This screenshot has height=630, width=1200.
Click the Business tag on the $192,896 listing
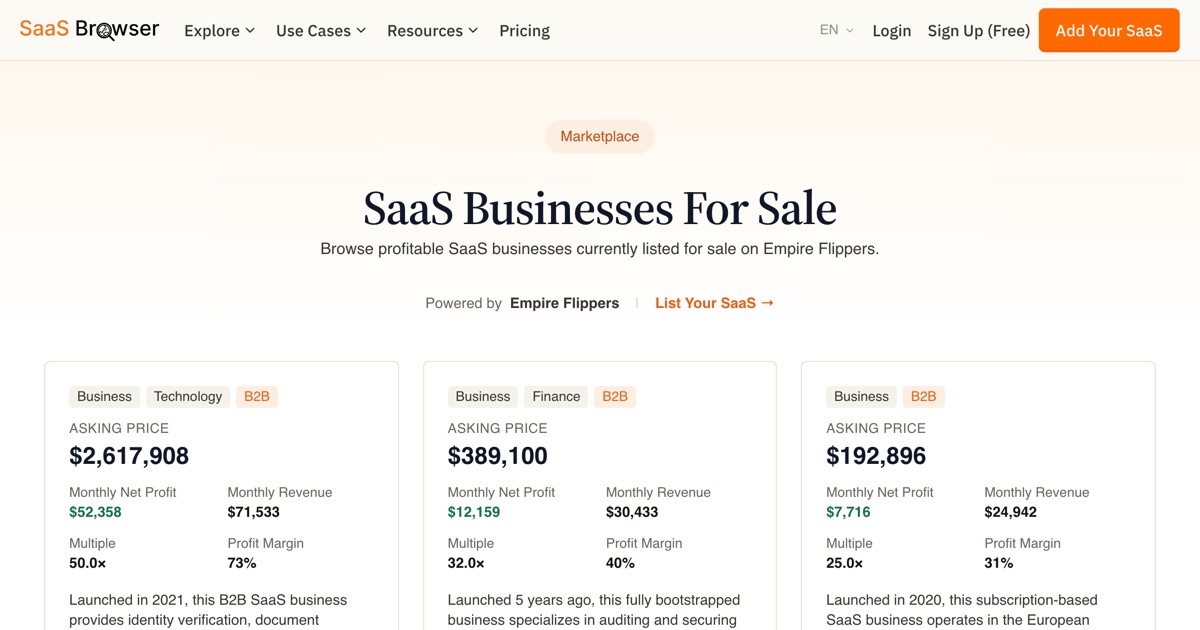tap(861, 397)
